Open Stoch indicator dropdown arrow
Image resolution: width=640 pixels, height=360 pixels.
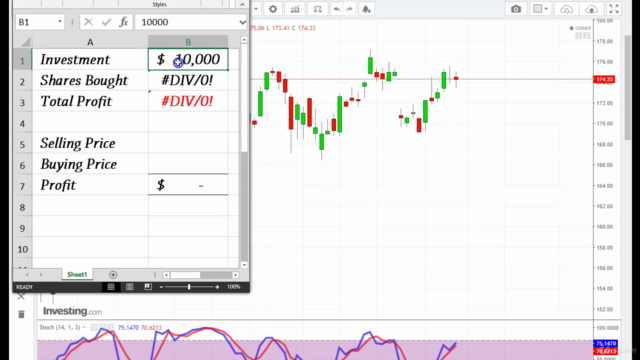pyautogui.click(x=84, y=327)
